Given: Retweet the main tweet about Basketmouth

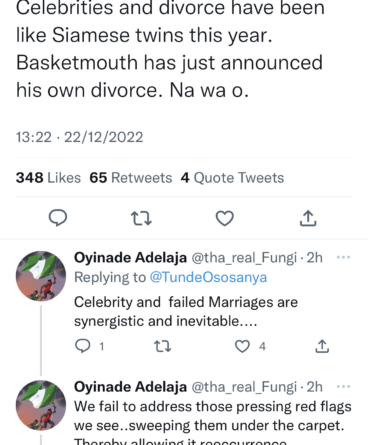Looking at the screenshot, I should coord(141,218).
